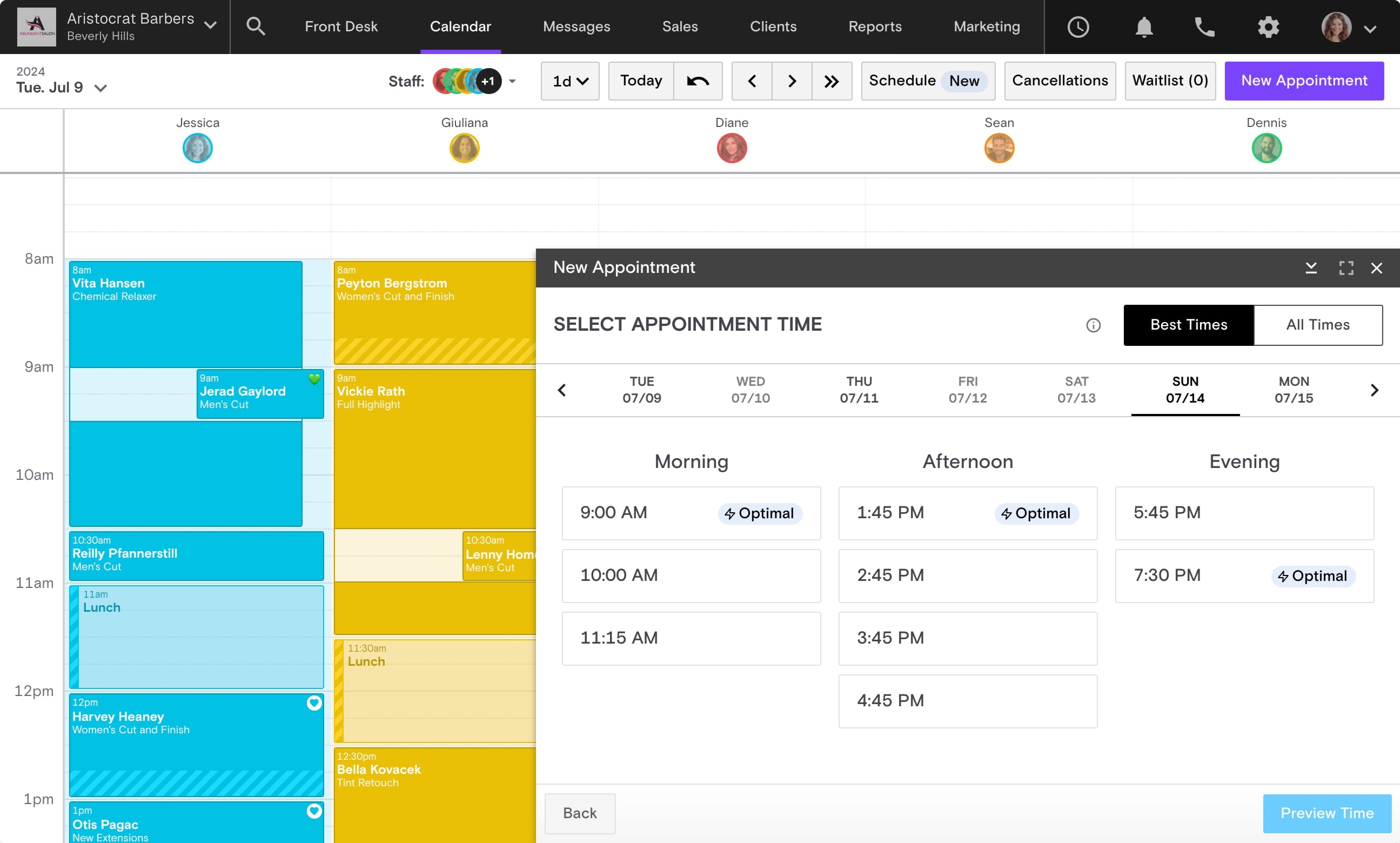Image resolution: width=1400 pixels, height=843 pixels.
Task: Click heart icon on Harvey Heaney appointment
Action: (x=314, y=702)
